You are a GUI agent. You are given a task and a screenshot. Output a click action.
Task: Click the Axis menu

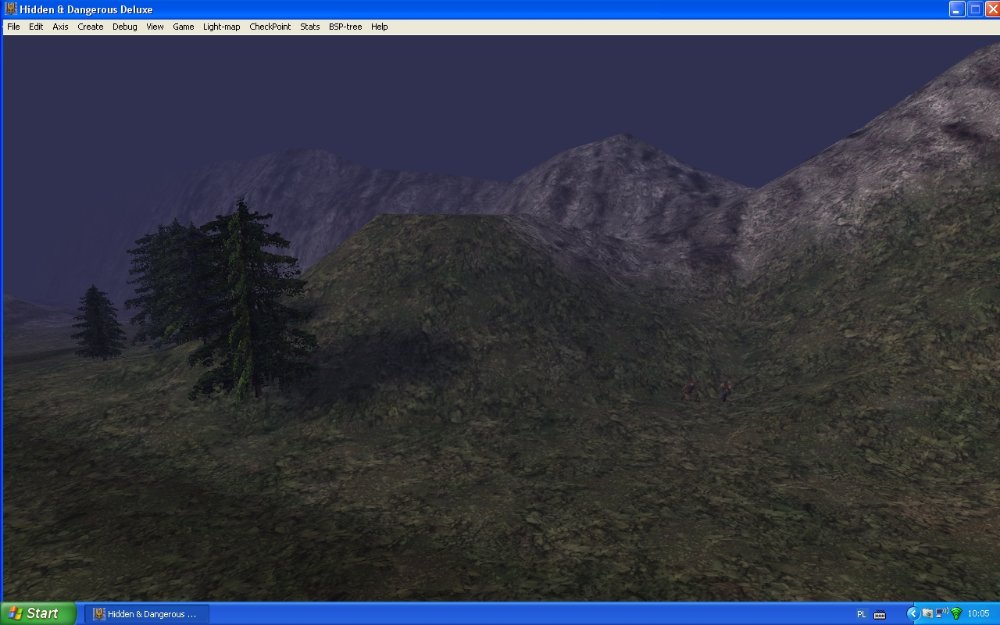(x=61, y=27)
